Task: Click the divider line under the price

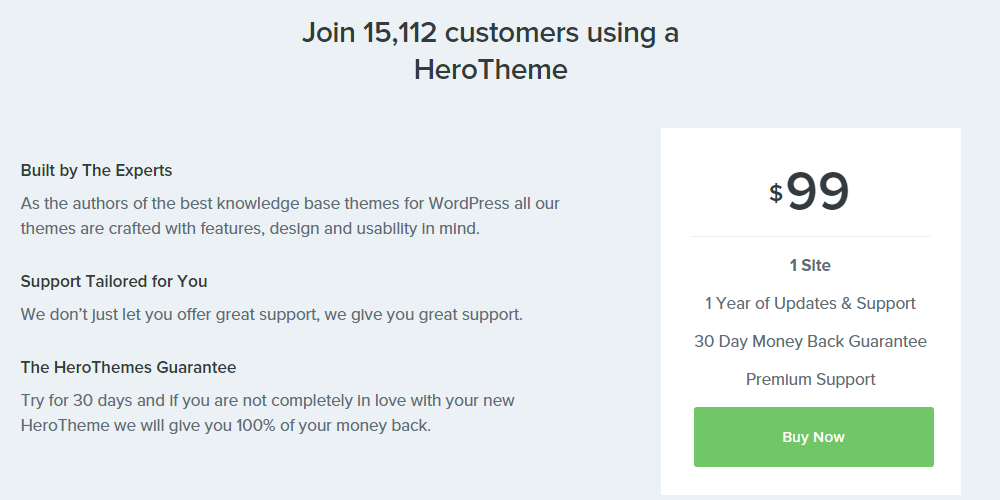Action: pos(810,237)
